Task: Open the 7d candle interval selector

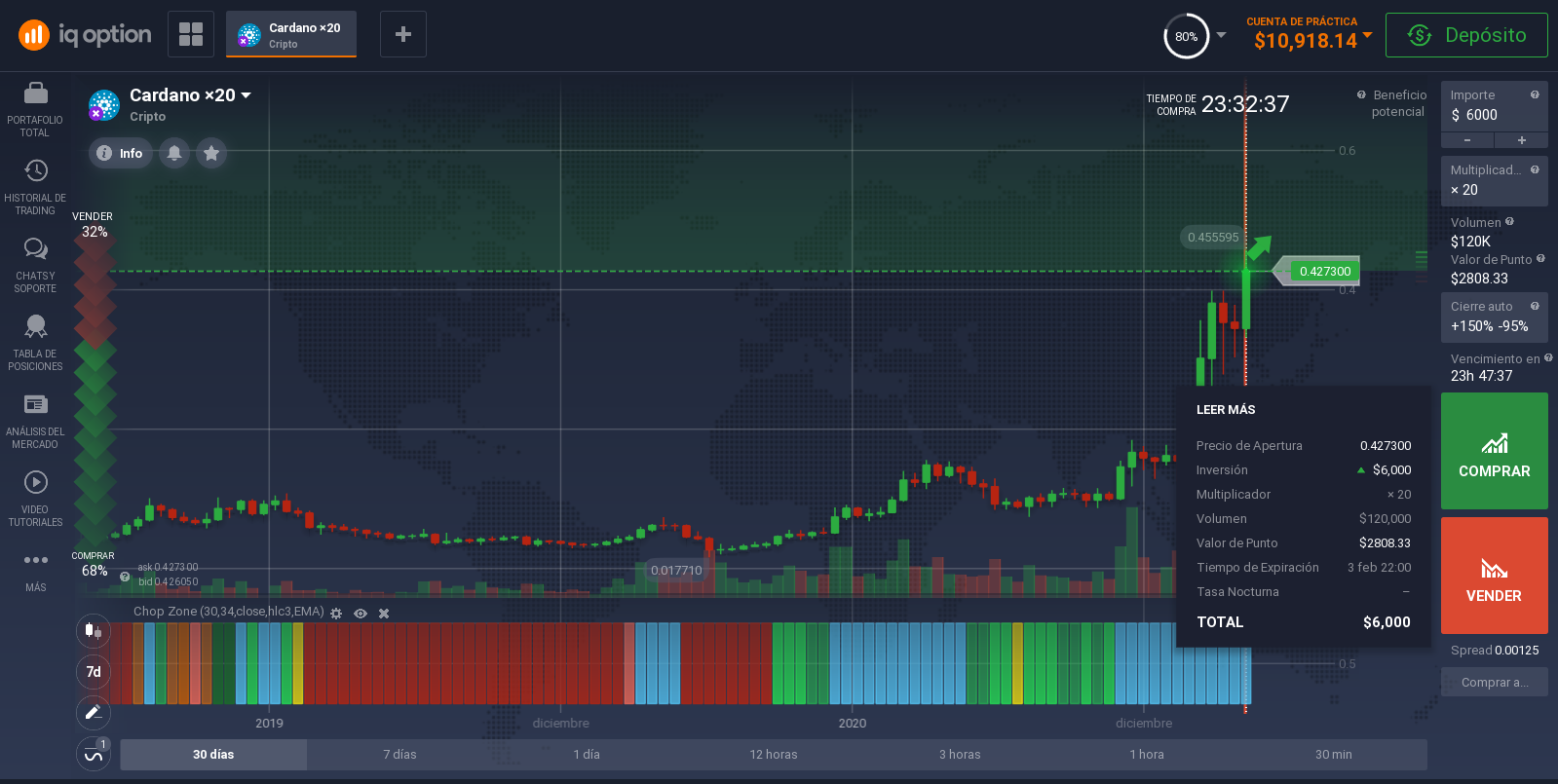Action: tap(94, 672)
